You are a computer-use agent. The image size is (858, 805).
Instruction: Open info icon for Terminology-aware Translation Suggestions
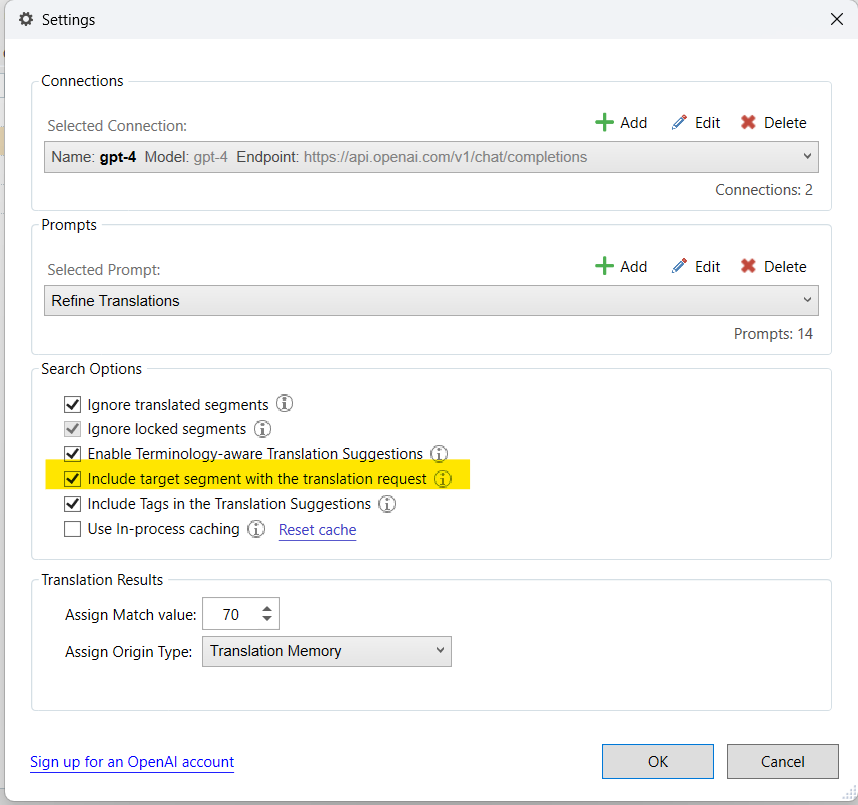pyautogui.click(x=439, y=453)
